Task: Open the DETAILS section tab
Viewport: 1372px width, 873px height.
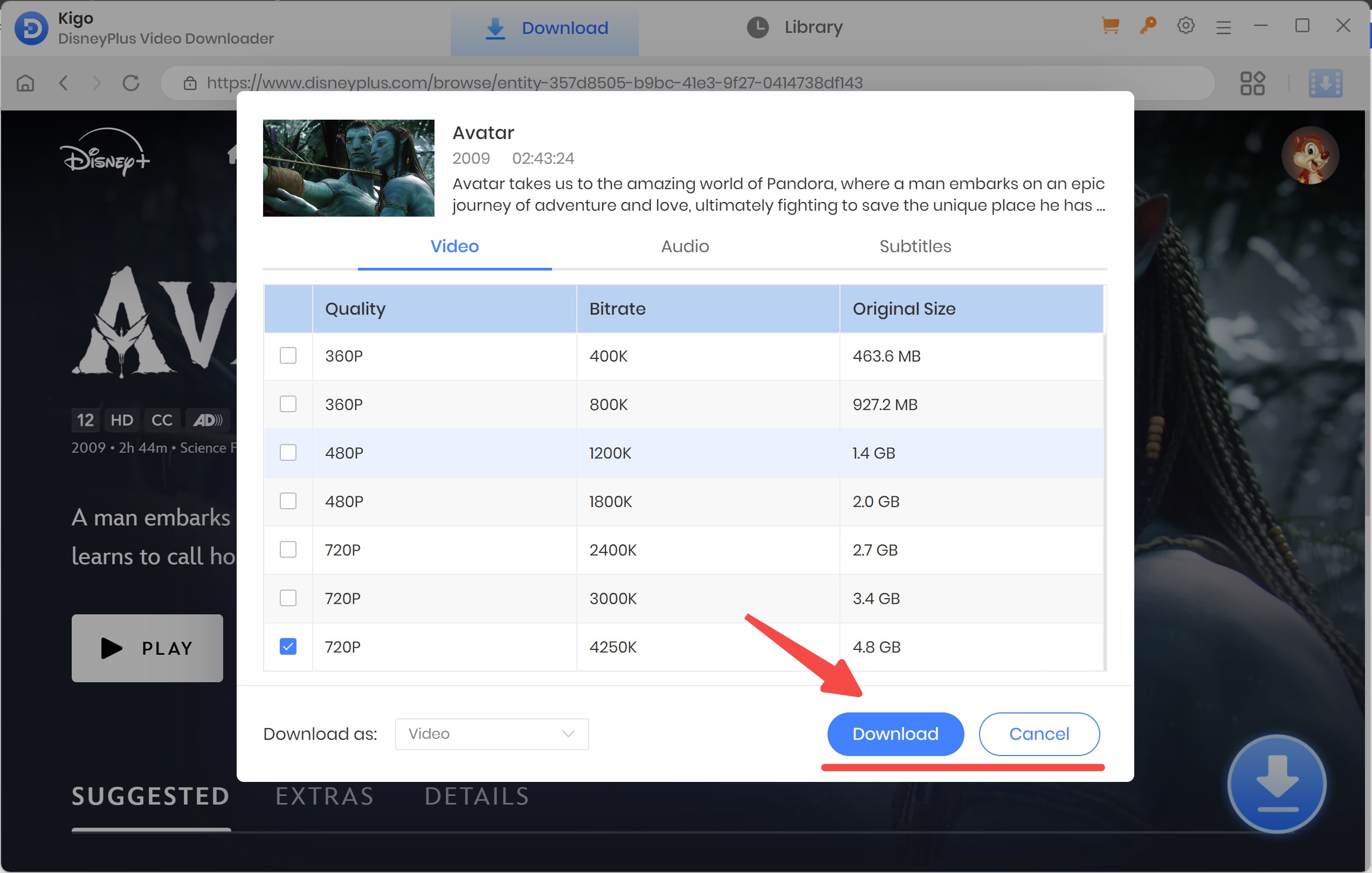Action: tap(477, 796)
